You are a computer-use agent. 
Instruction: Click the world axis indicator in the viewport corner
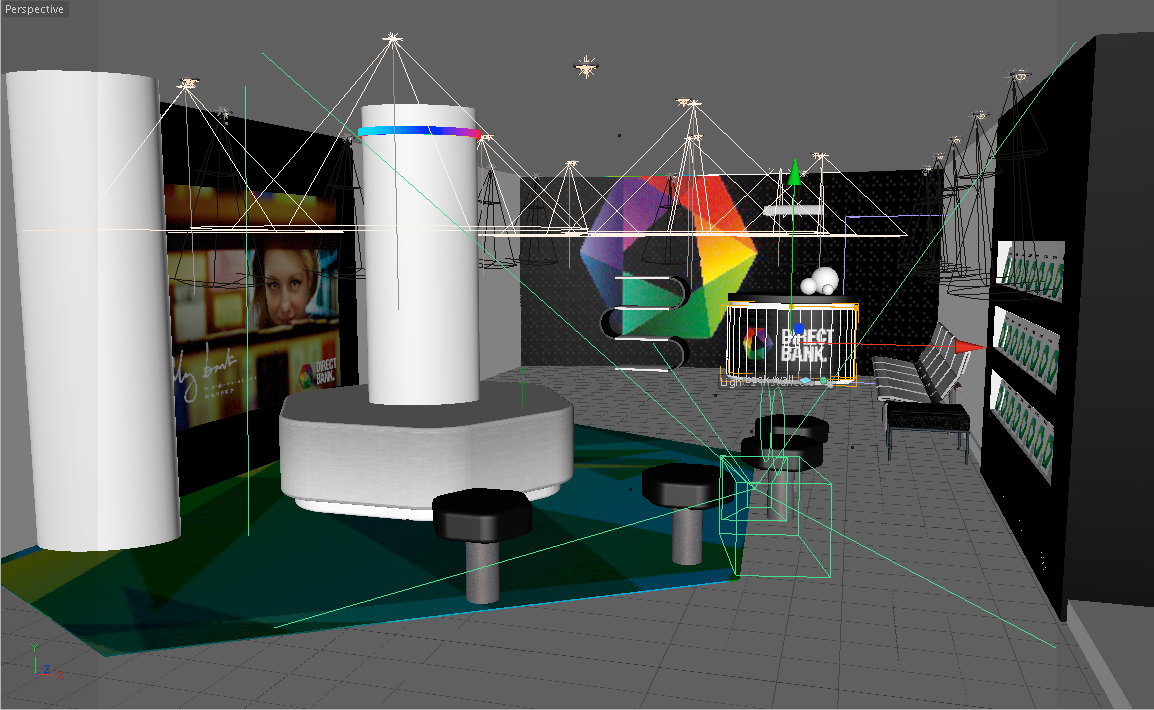click(46, 662)
